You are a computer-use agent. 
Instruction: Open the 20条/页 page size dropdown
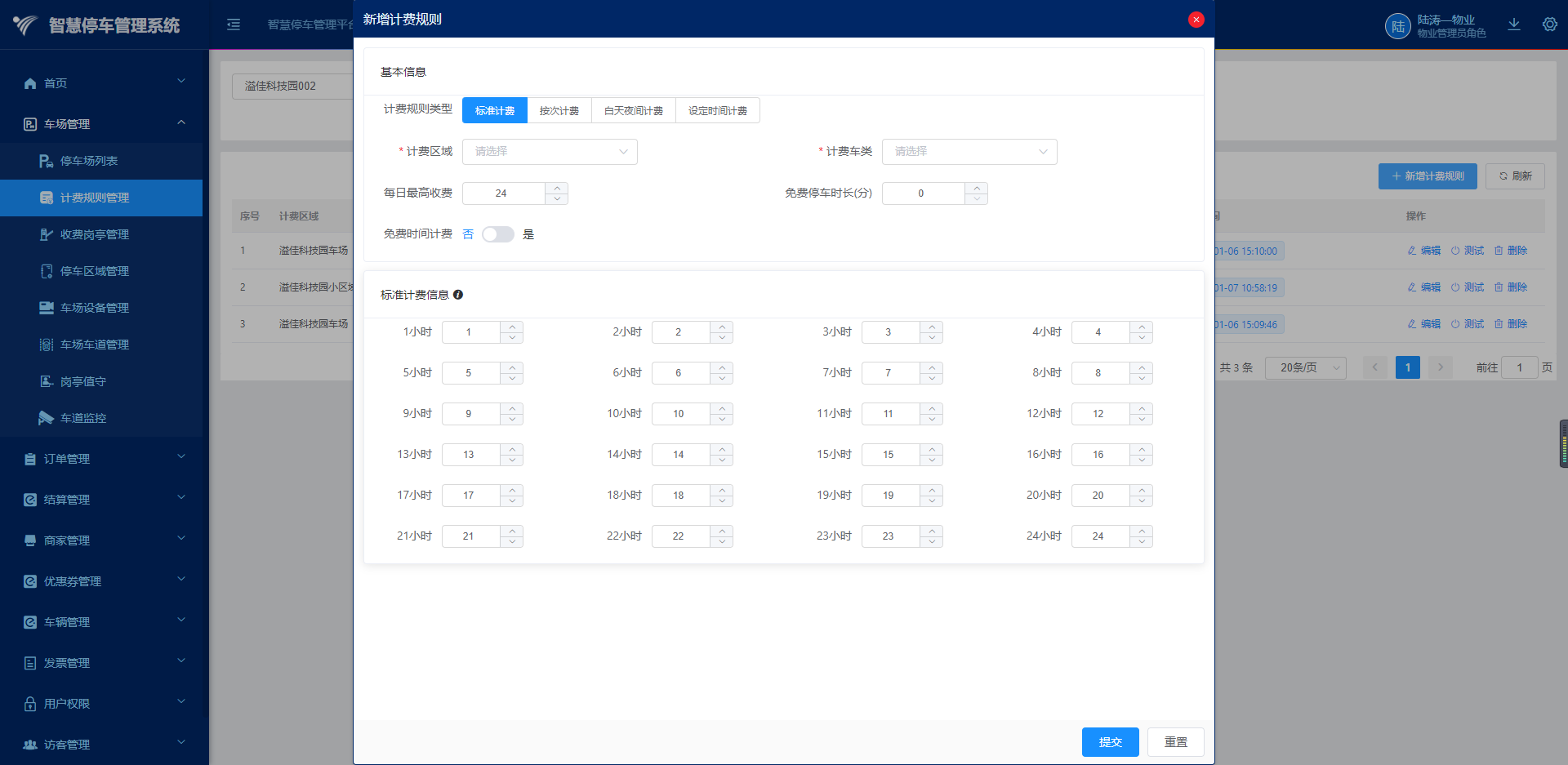[1306, 368]
